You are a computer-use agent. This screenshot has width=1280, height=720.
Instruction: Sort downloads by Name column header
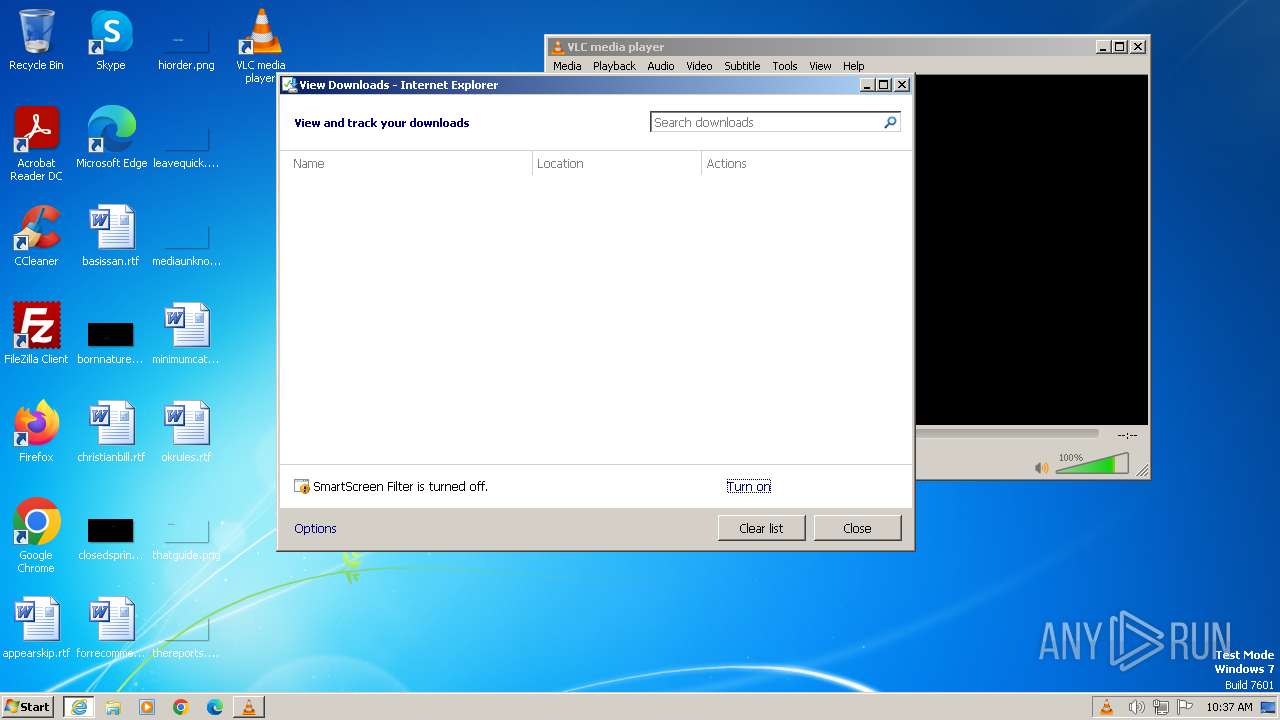coord(405,163)
